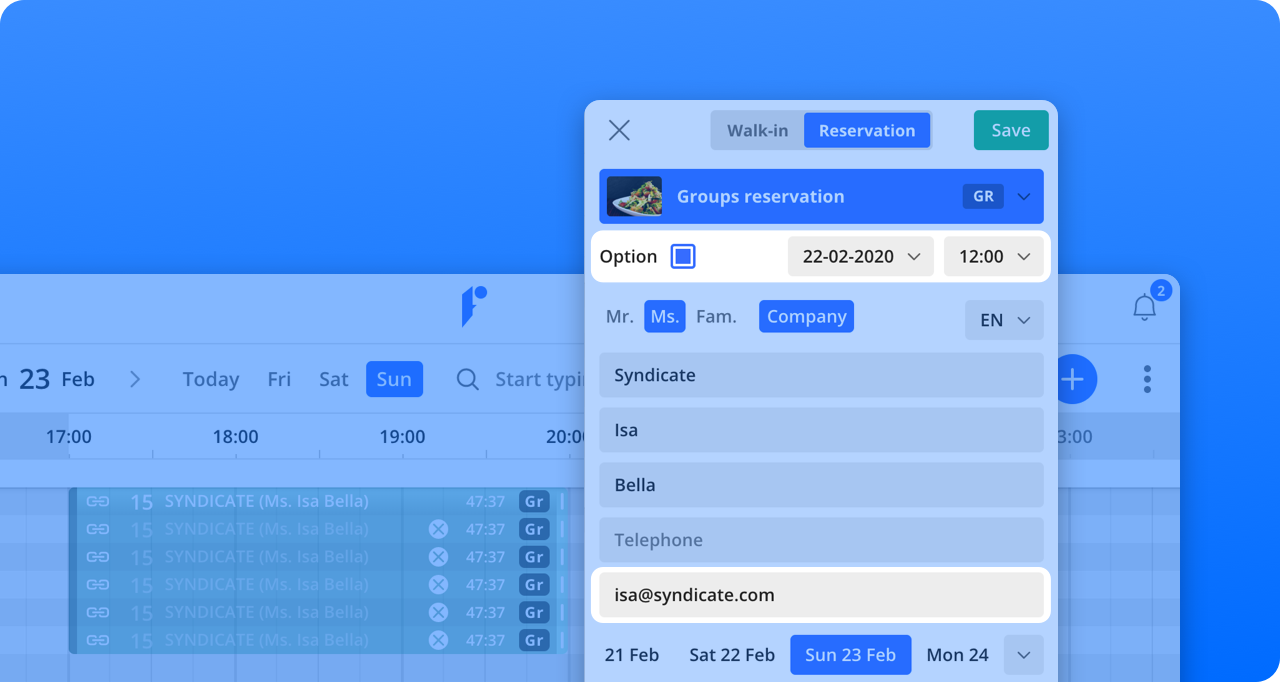Click the search magnifier icon
Viewport: 1280px width, 682px height.
click(467, 379)
